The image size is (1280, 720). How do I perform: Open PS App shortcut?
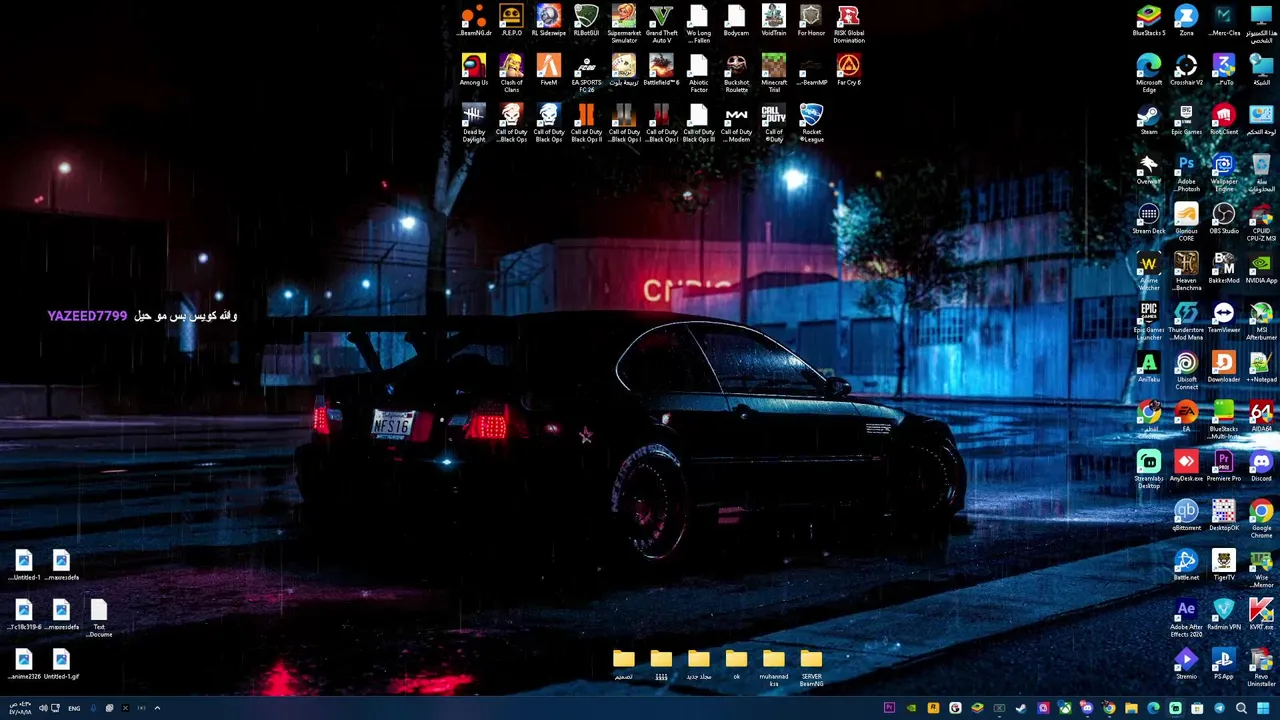(x=1224, y=665)
